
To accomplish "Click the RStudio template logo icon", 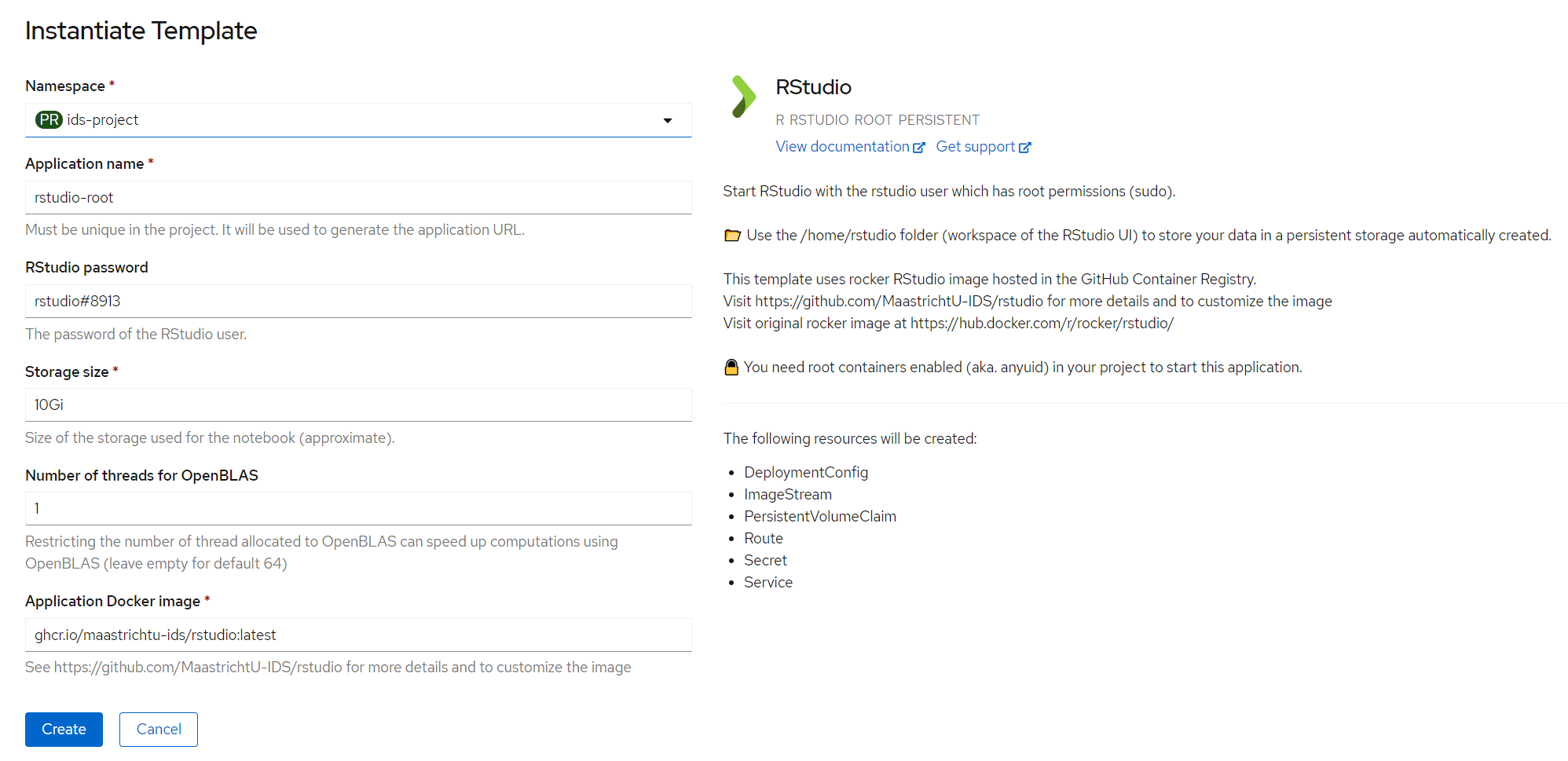I will pos(743,97).
